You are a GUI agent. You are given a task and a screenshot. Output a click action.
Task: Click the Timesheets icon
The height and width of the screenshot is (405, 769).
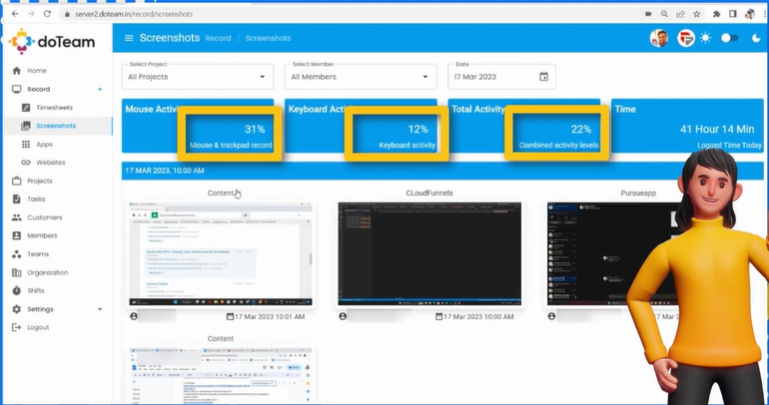[26, 107]
